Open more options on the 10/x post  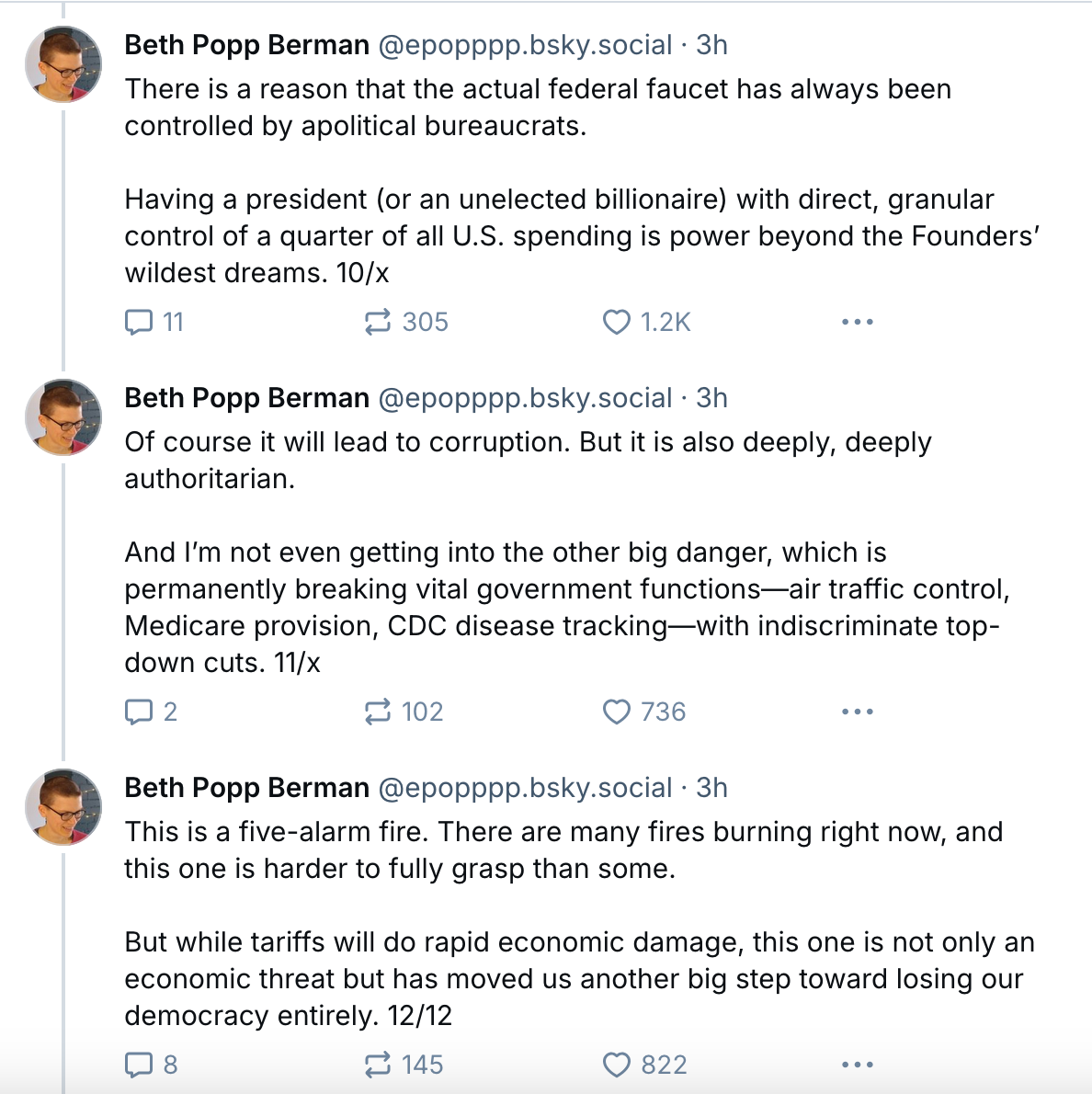[x=857, y=322]
